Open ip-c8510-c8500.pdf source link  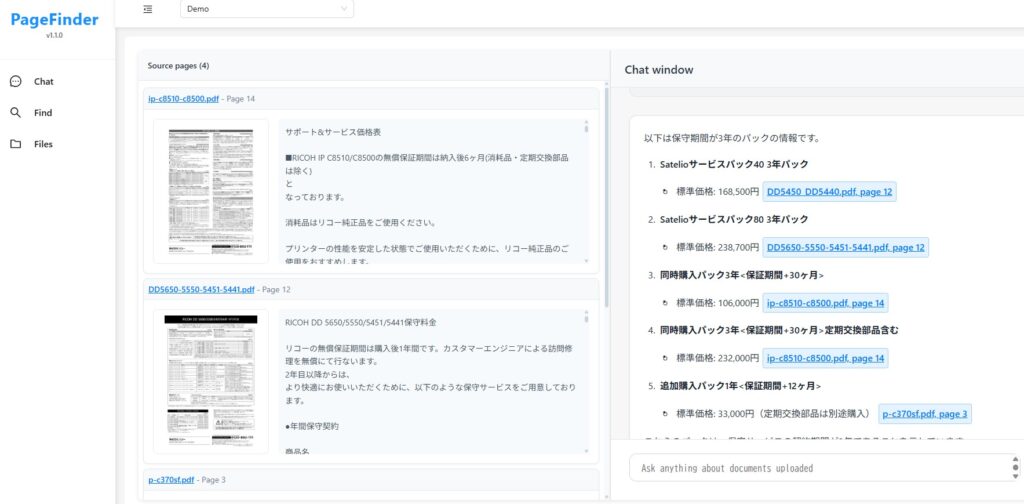(x=183, y=99)
